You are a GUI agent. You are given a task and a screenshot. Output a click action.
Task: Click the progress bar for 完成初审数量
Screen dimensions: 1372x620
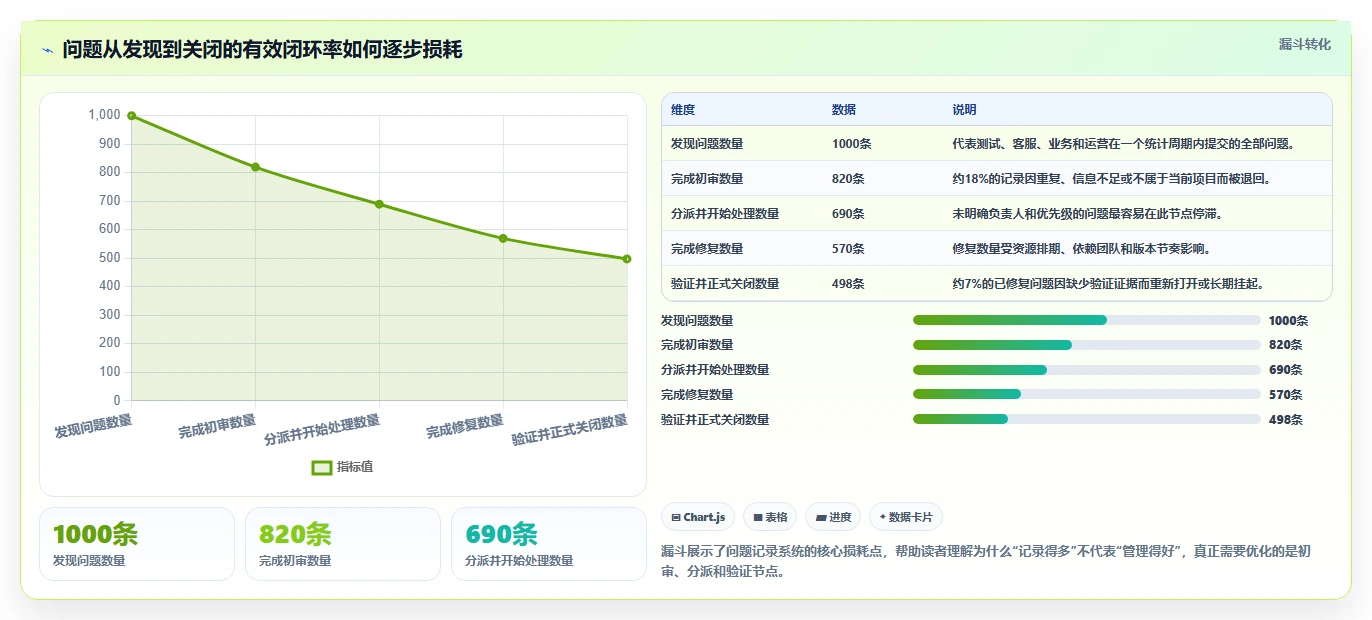pos(1086,345)
